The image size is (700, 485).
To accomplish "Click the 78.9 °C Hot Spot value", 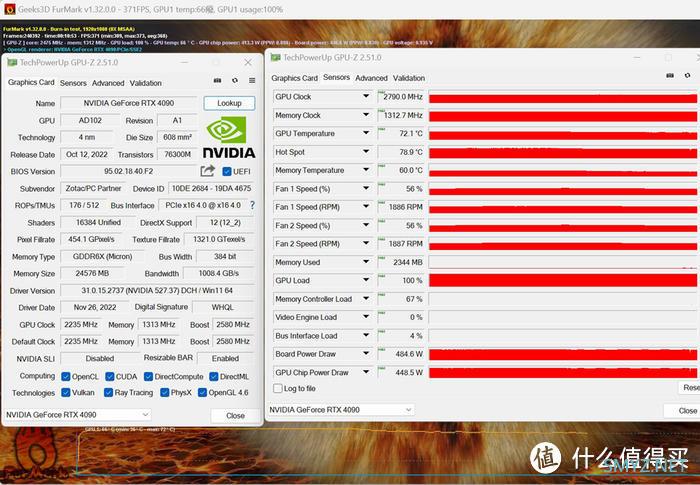I will coord(400,152).
